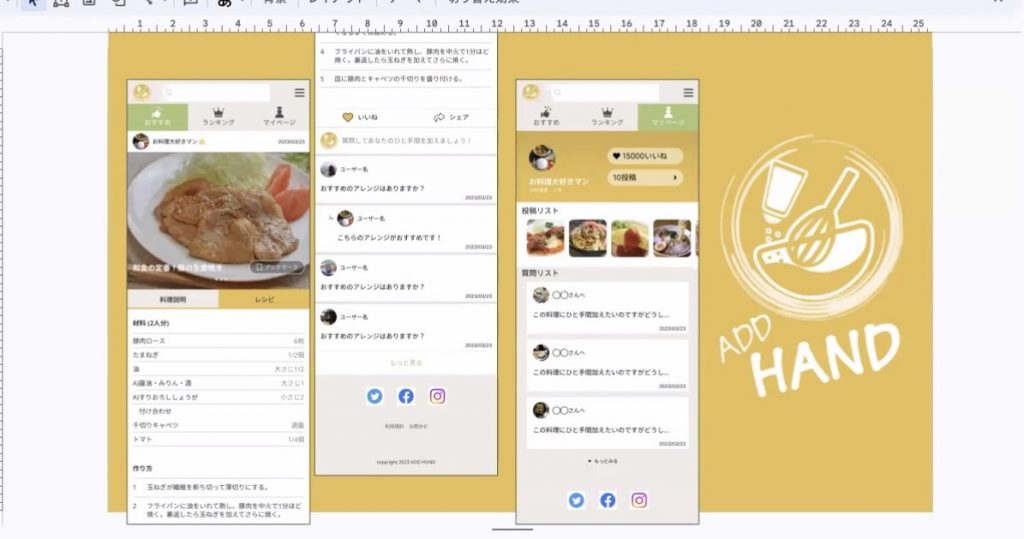
Task: Click the hamburger menu in the left mockup
Action: (299, 93)
